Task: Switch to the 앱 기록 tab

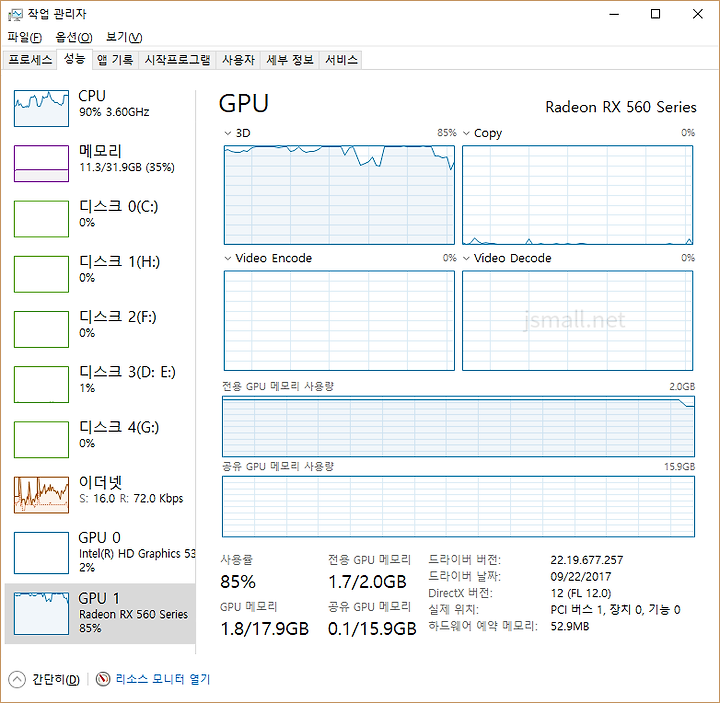Action: [115, 60]
